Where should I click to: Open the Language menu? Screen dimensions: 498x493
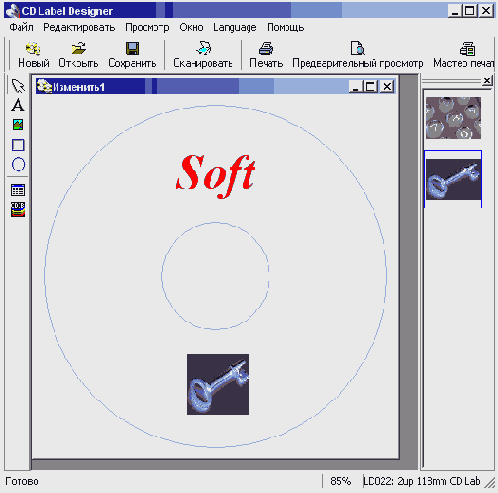tap(235, 27)
